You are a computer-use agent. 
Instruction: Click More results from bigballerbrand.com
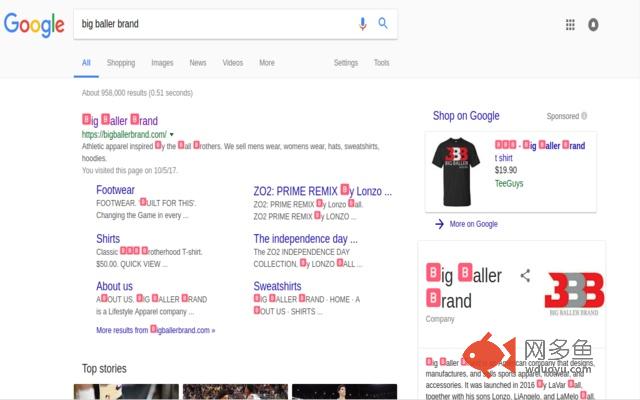pos(156,330)
